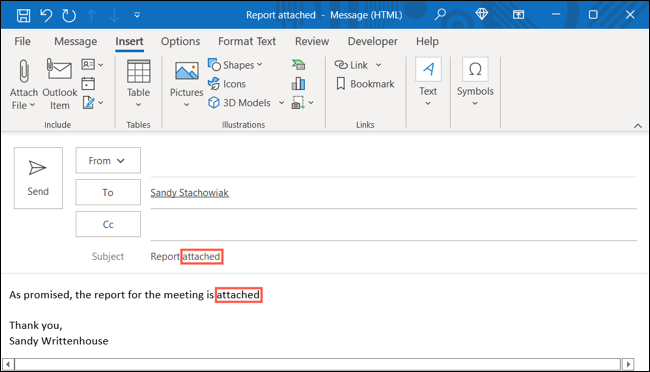Open the search magnifier in title bar

point(440,15)
